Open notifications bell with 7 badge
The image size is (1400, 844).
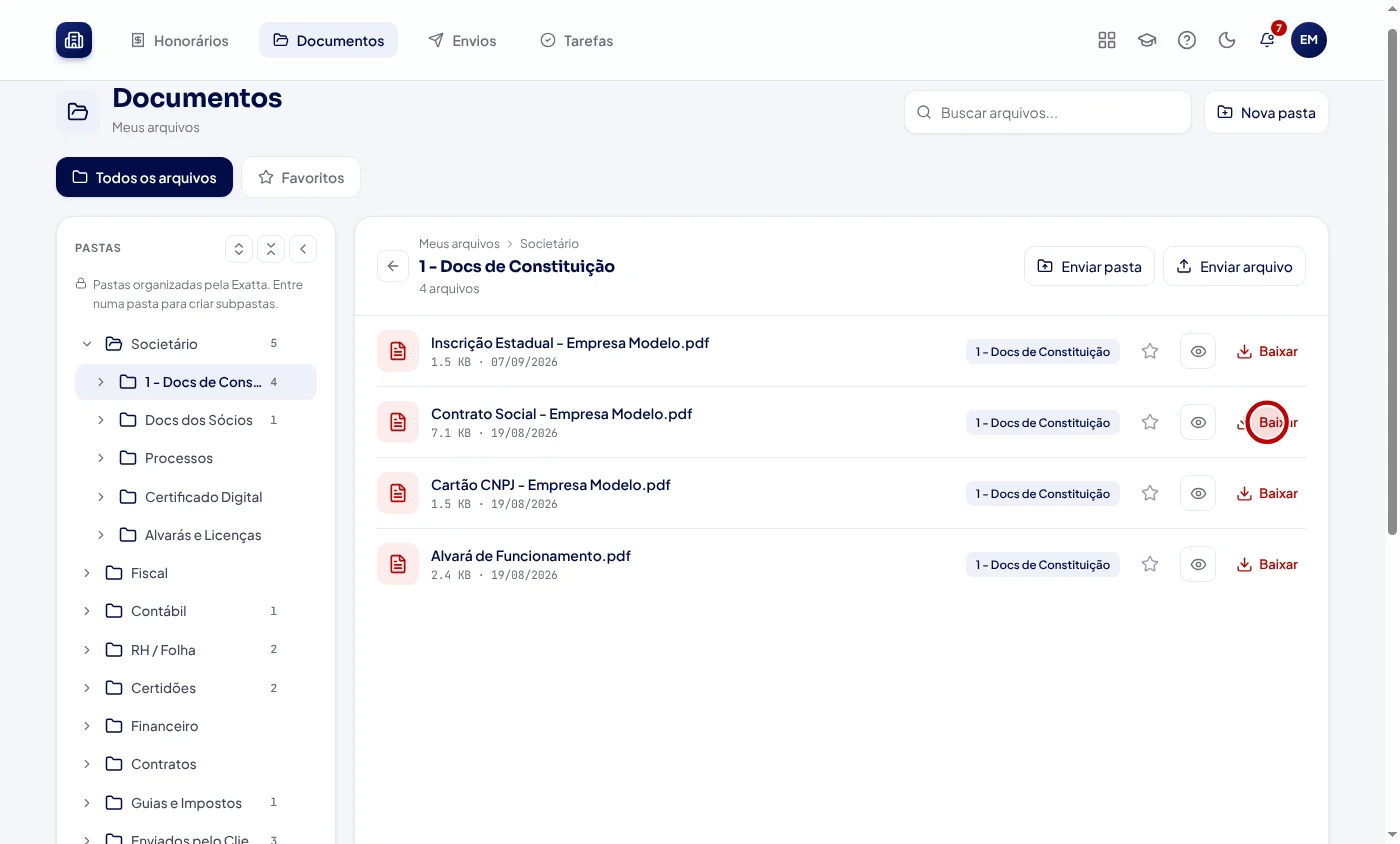click(x=1267, y=40)
